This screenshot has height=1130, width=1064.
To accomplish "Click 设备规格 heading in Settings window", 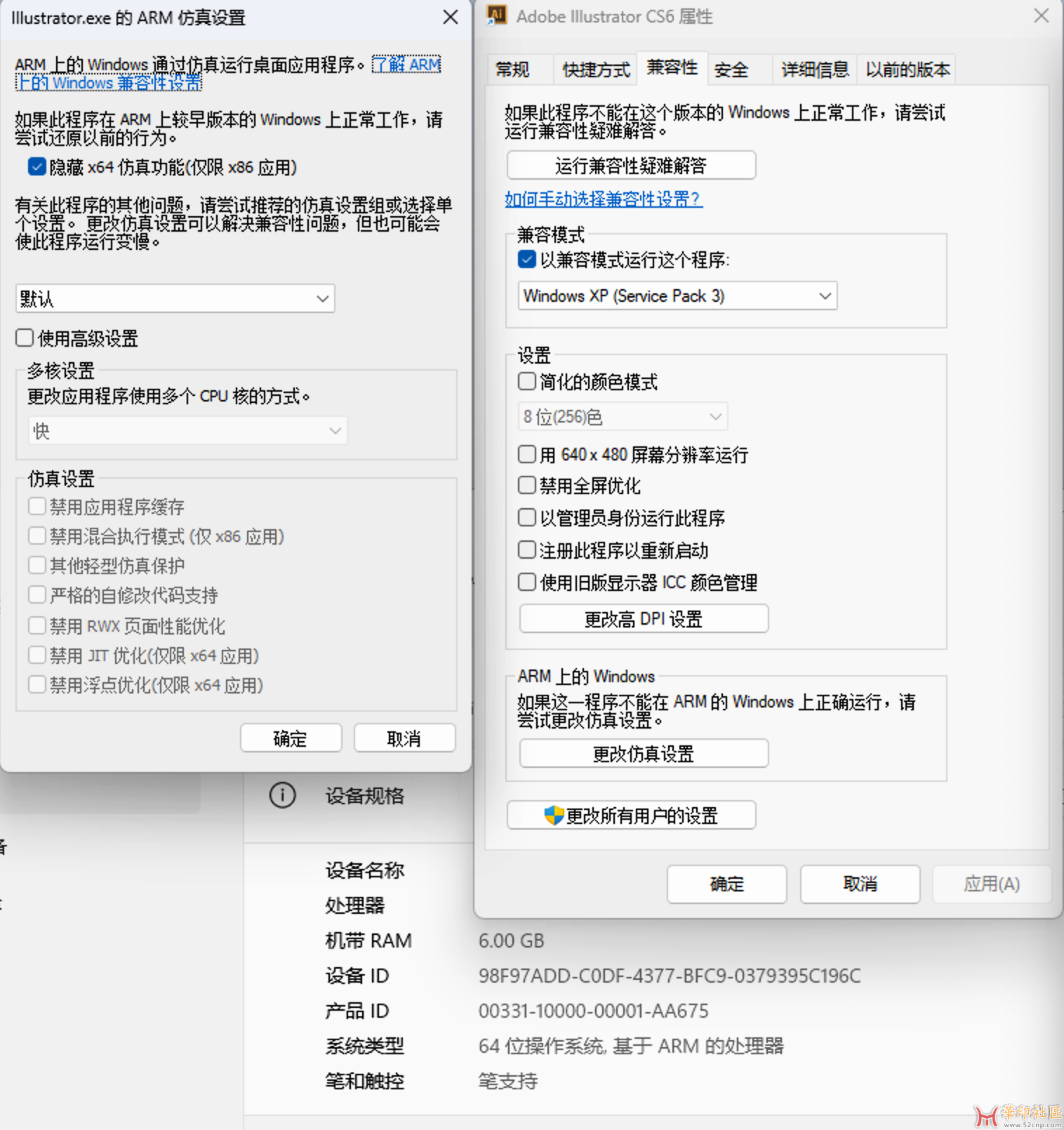I will pos(364,796).
